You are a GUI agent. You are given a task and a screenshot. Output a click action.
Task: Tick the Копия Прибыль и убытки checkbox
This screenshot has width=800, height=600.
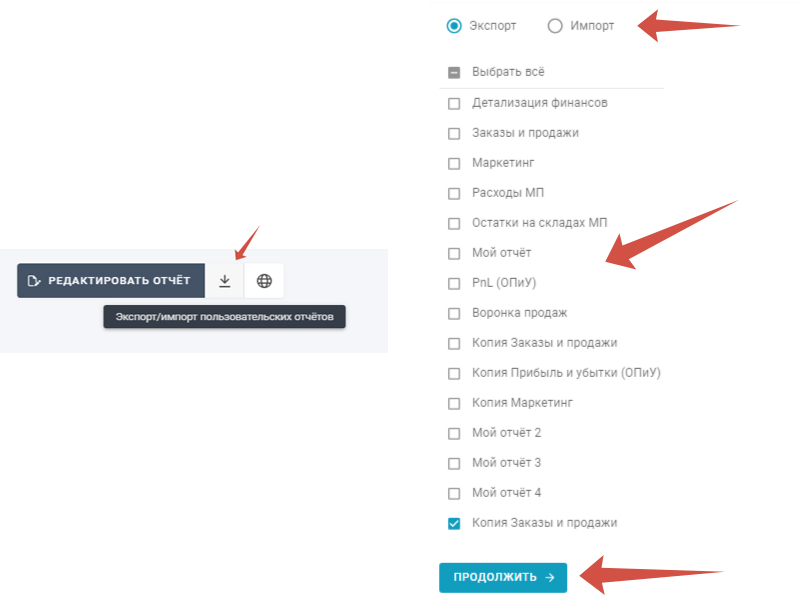tap(454, 373)
